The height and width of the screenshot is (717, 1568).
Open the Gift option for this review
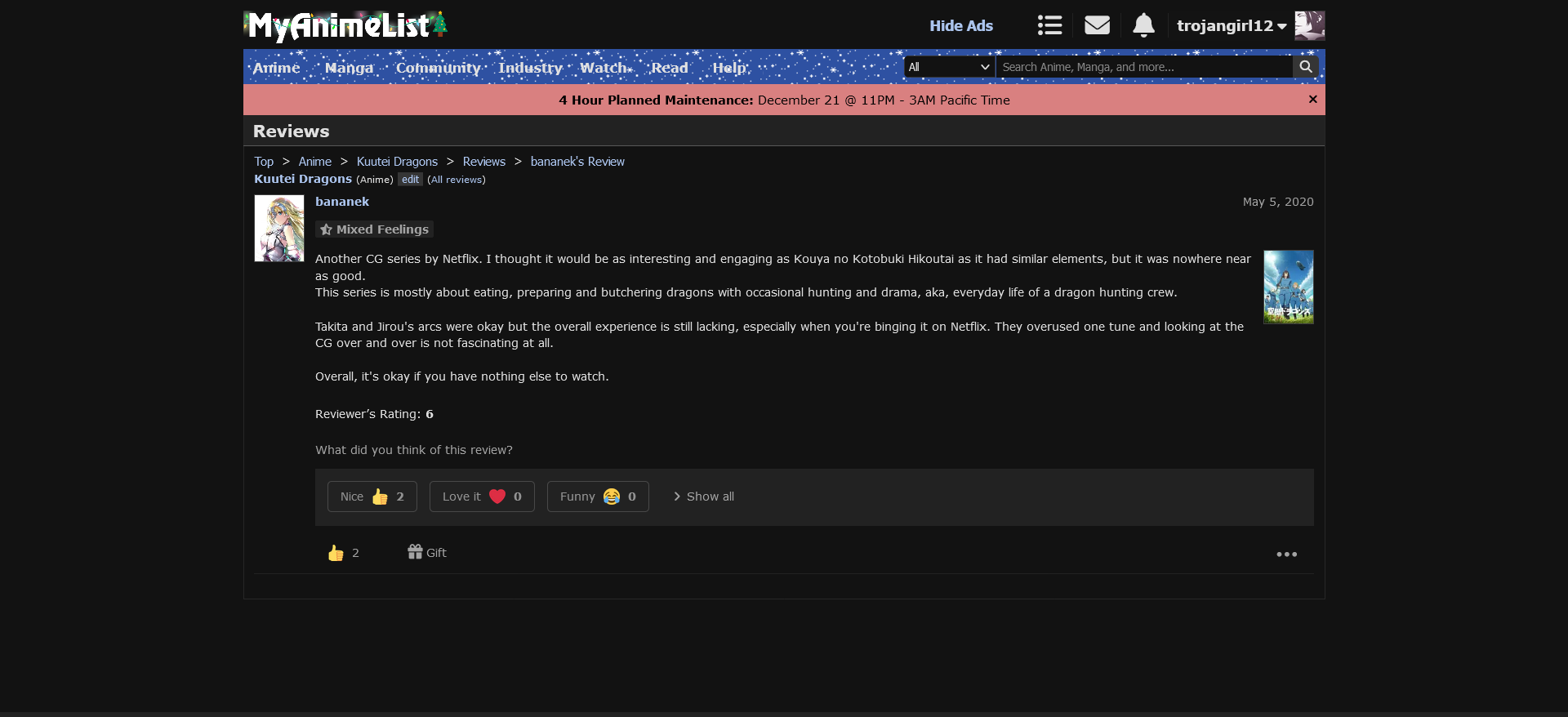click(x=427, y=552)
